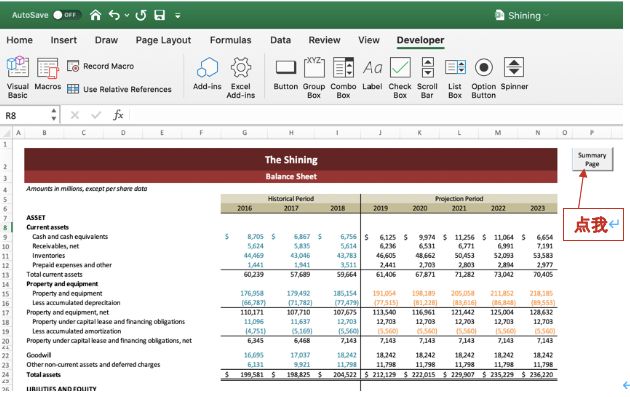
Task: Insert a Scroll Bar control
Action: click(428, 77)
